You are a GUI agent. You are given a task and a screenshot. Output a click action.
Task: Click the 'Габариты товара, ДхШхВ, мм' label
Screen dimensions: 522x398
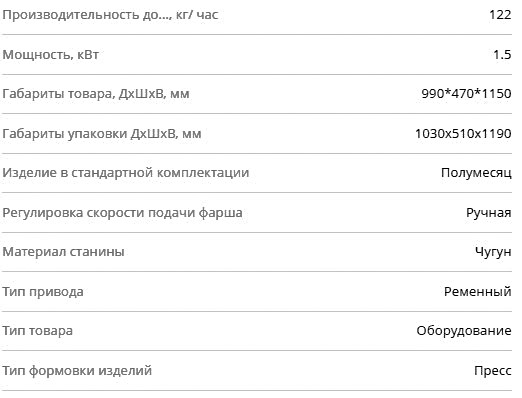point(96,94)
